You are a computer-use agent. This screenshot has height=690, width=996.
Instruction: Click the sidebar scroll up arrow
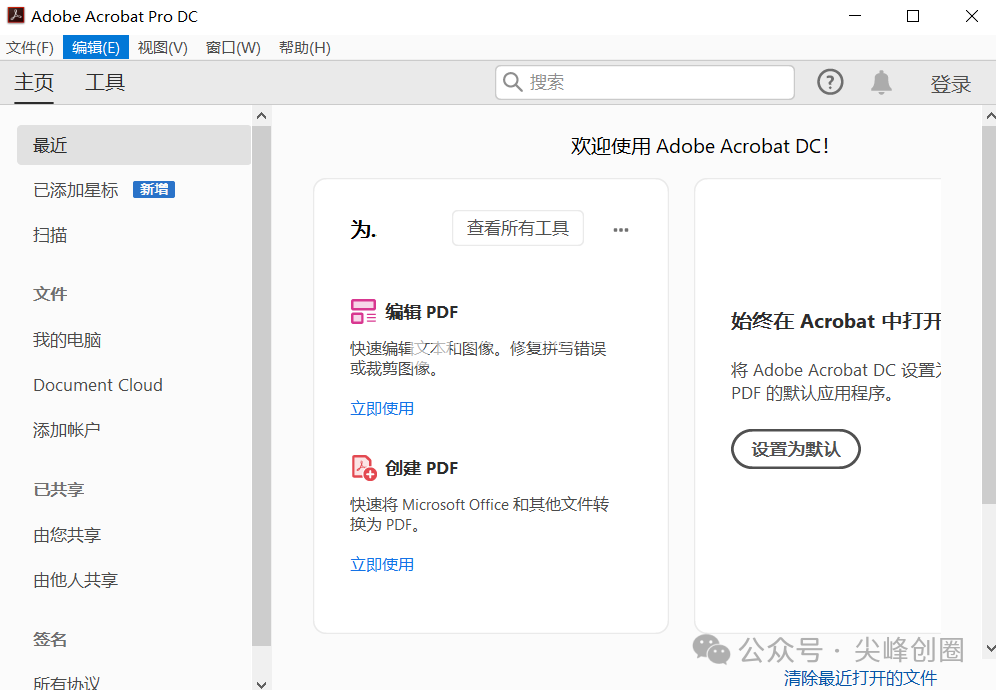[x=261, y=116]
